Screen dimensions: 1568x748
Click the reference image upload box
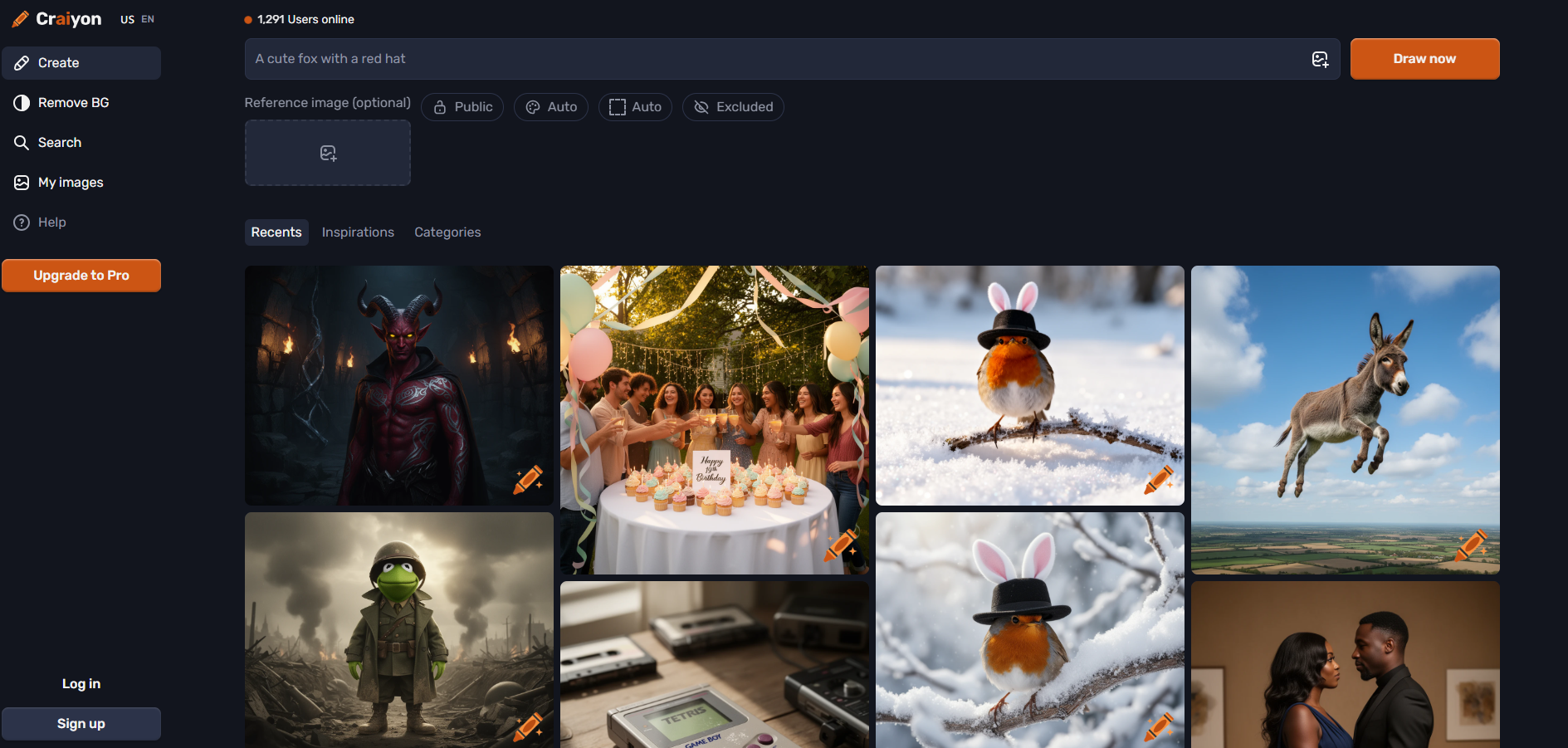pyautogui.click(x=328, y=153)
